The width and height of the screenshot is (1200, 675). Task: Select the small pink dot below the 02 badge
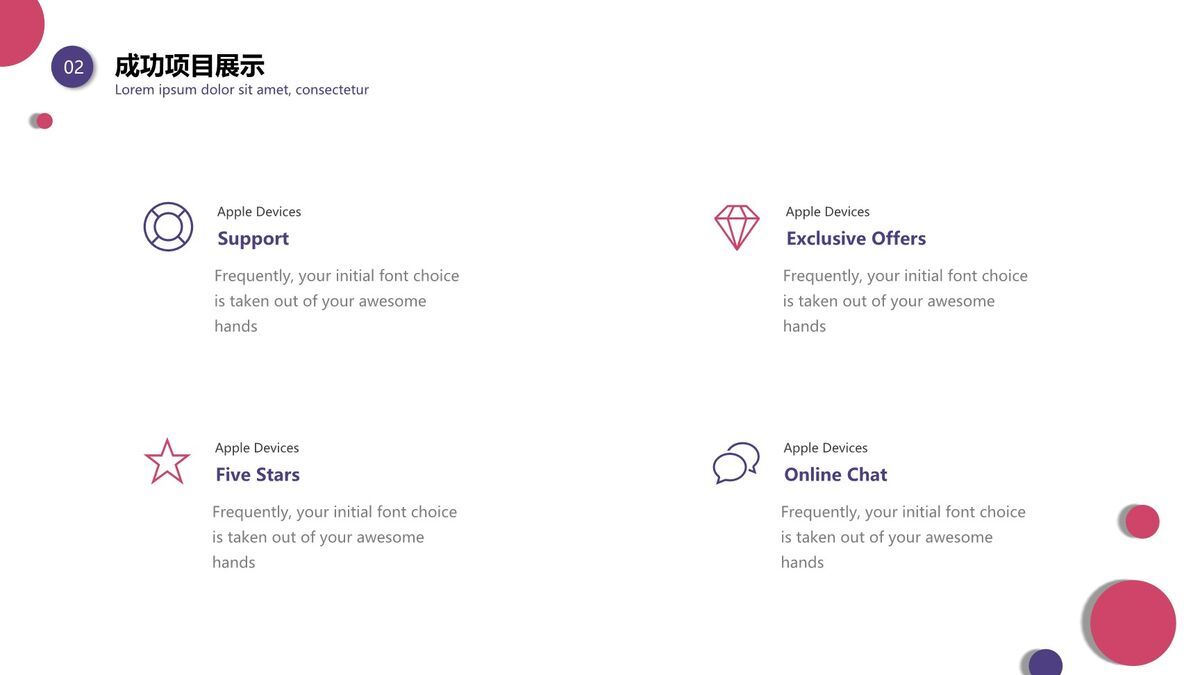tap(44, 121)
